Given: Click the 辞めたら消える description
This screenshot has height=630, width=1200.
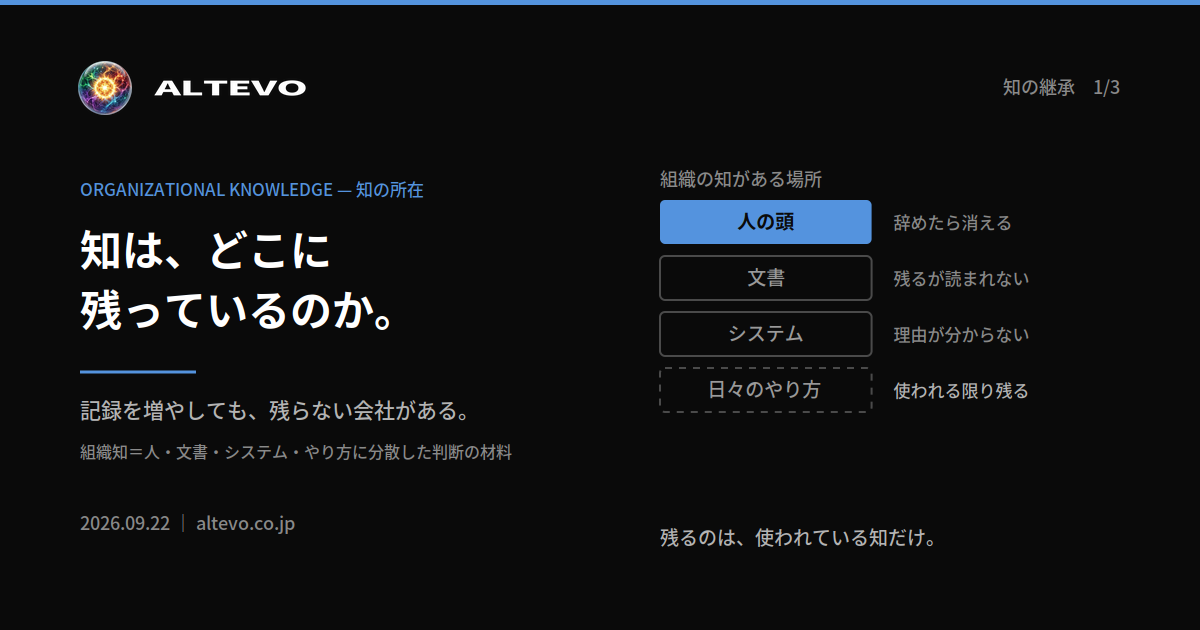Looking at the screenshot, I should pyautogui.click(x=952, y=223).
